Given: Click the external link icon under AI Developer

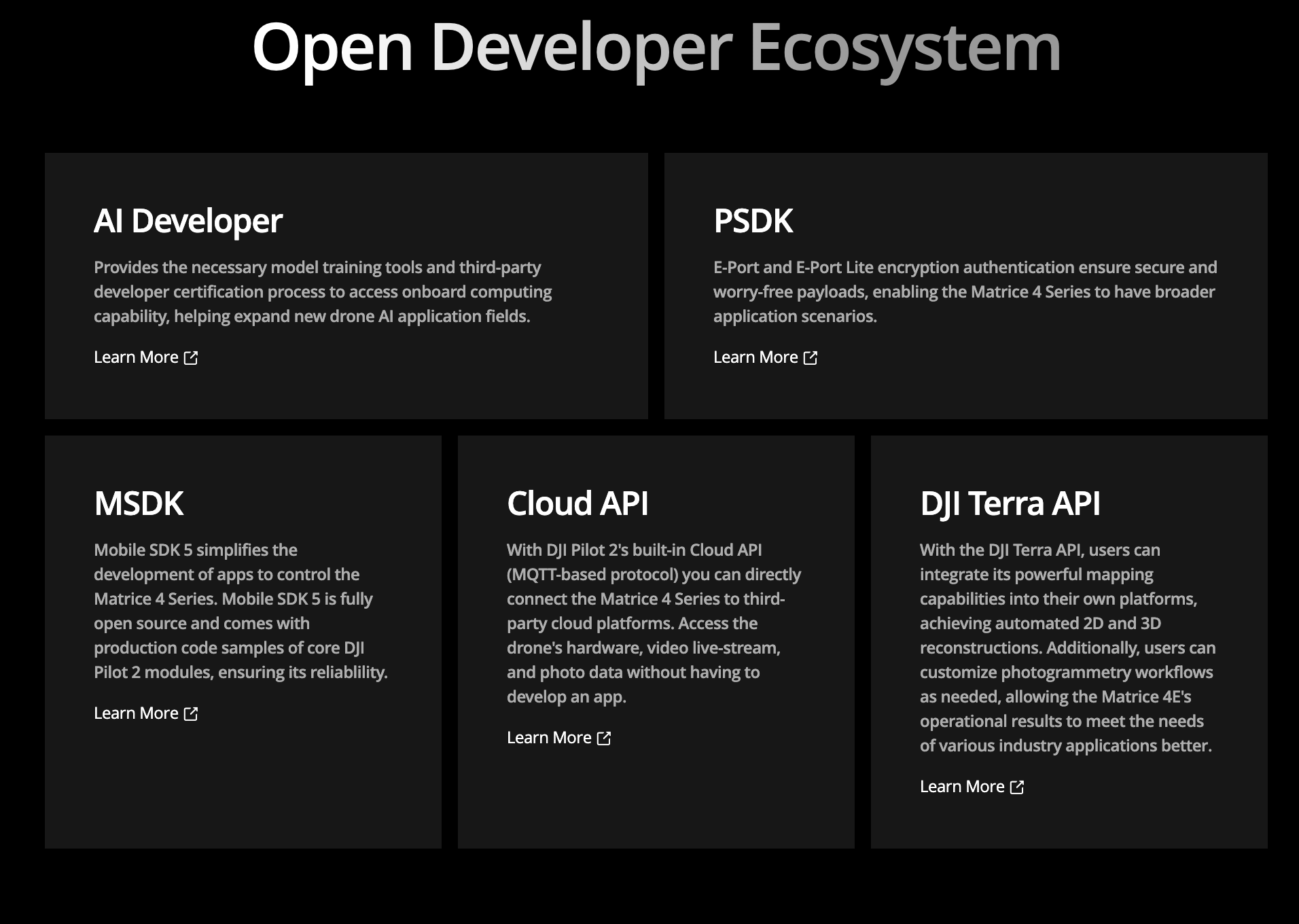Looking at the screenshot, I should [191, 357].
